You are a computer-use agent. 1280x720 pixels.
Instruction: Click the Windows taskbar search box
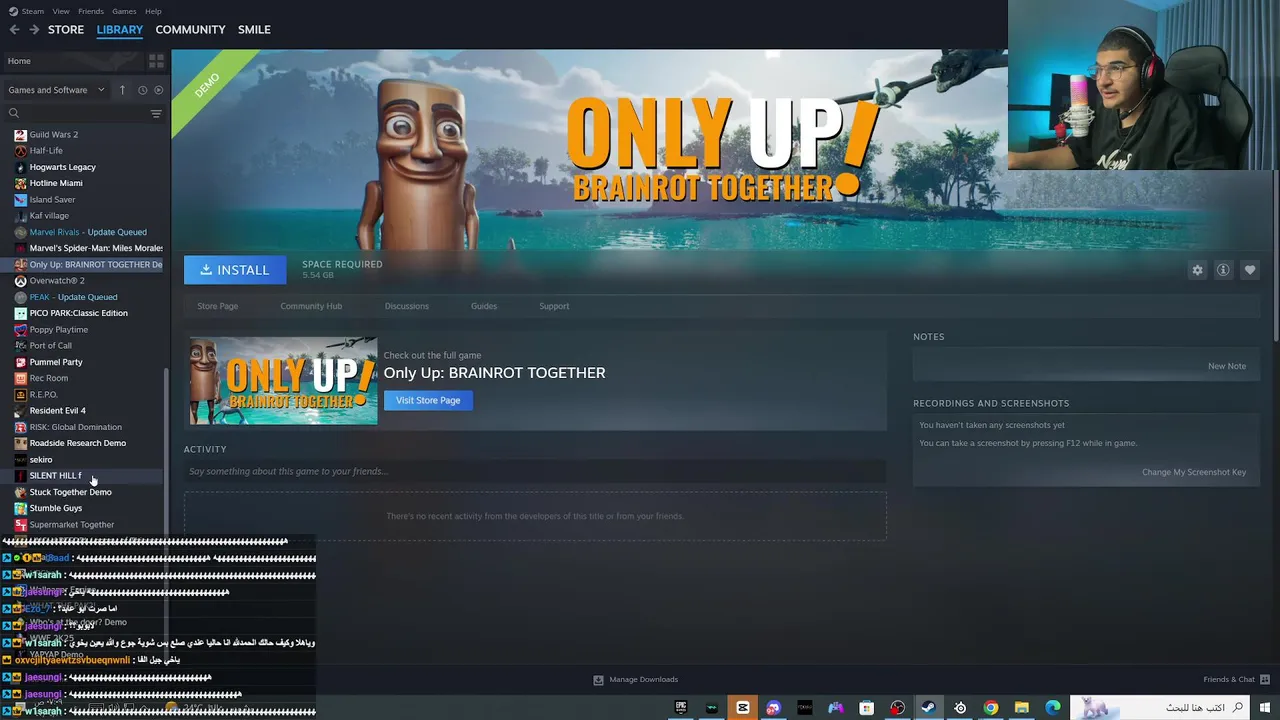click(1158, 708)
